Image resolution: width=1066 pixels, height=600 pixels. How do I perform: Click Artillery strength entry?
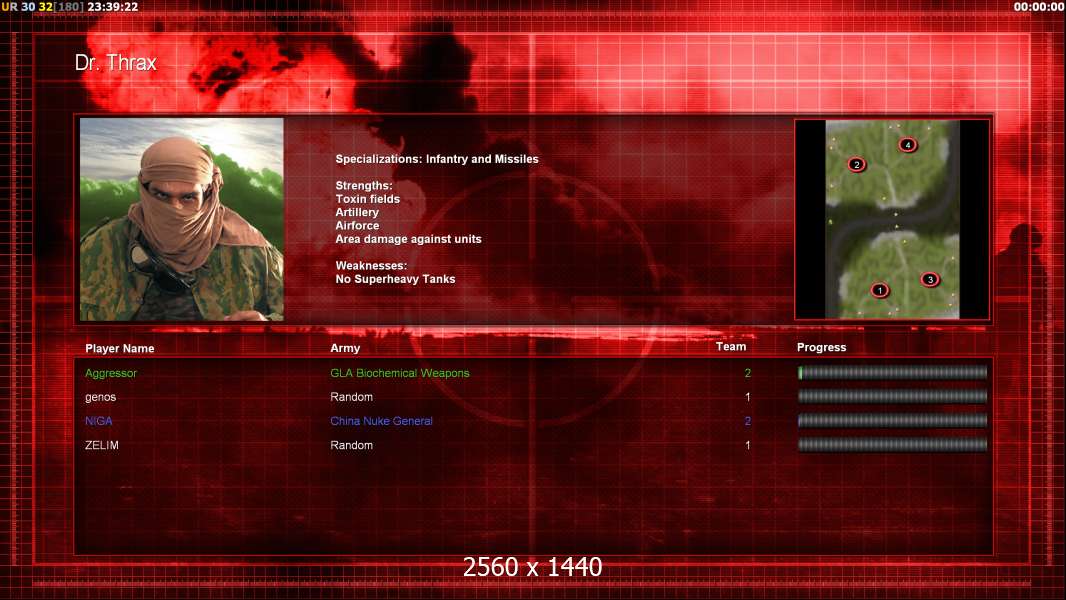pos(357,212)
